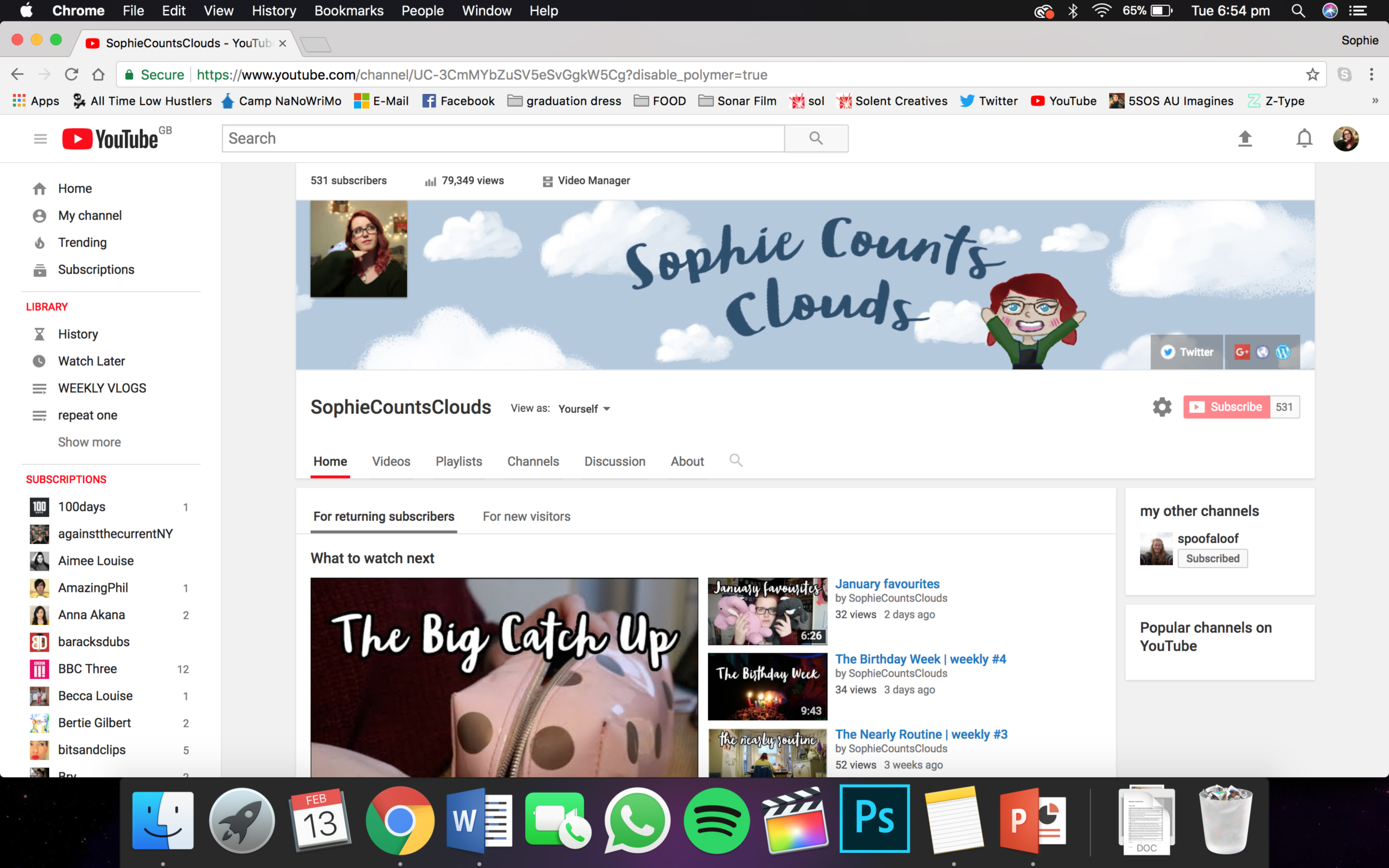Open AmazingPhil subscription channel
1389x868 pixels.
tap(93, 588)
